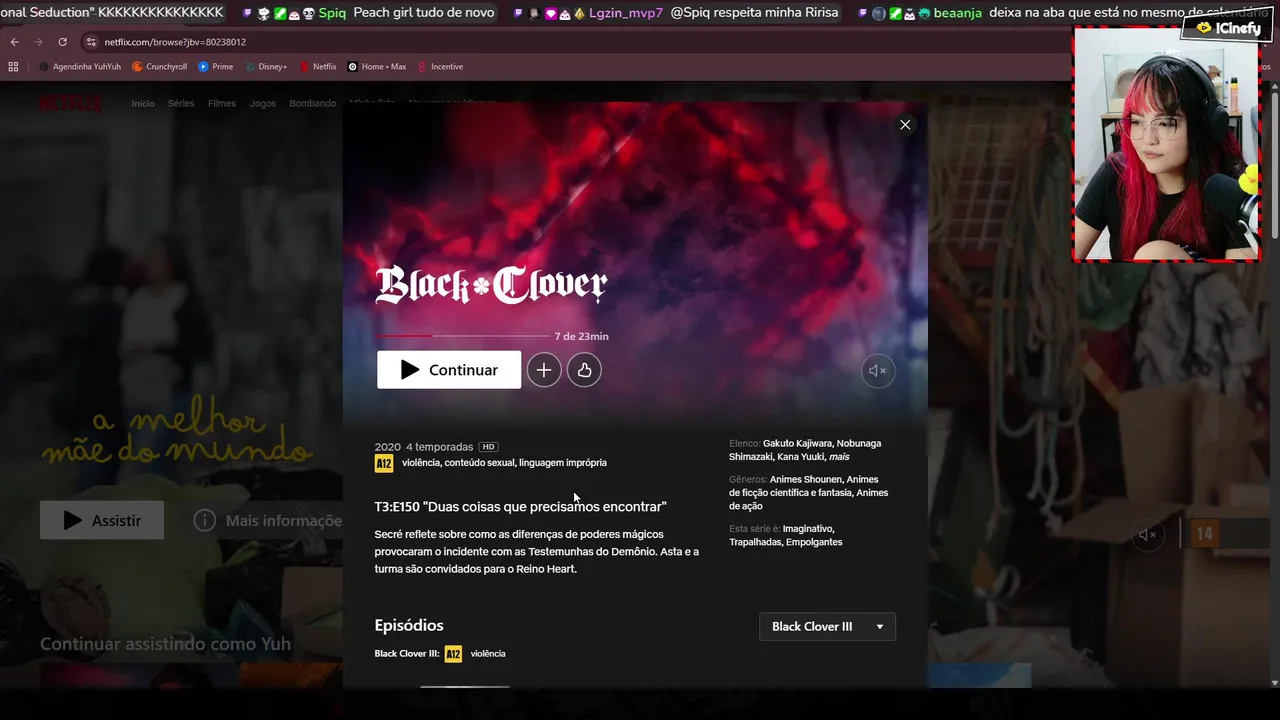Viewport: 1280px width, 720px height.
Task: Open Animes de ficção científica e fantasia genre
Action: [x=808, y=486]
